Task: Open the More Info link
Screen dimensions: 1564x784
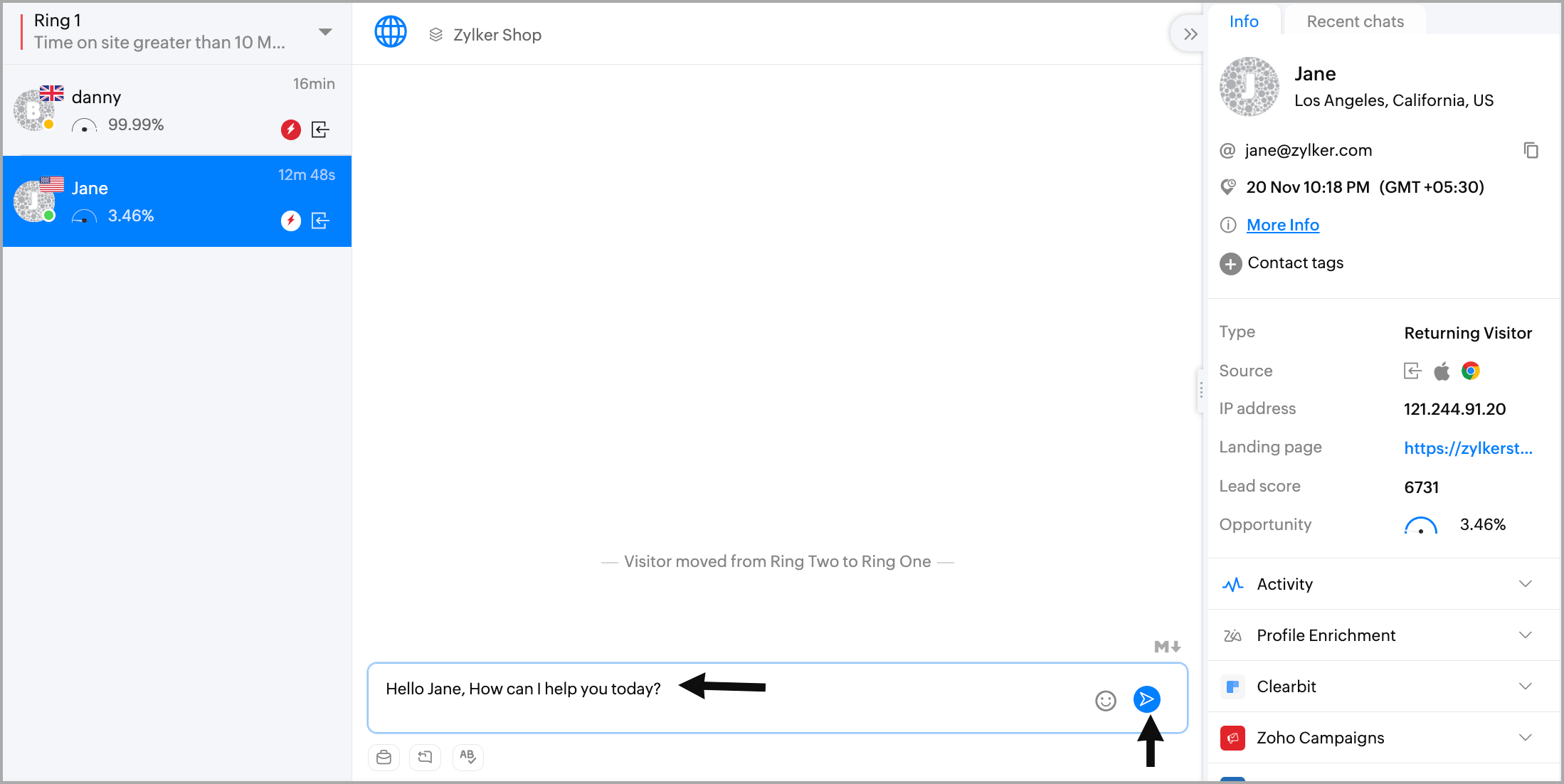Action: click(1282, 225)
